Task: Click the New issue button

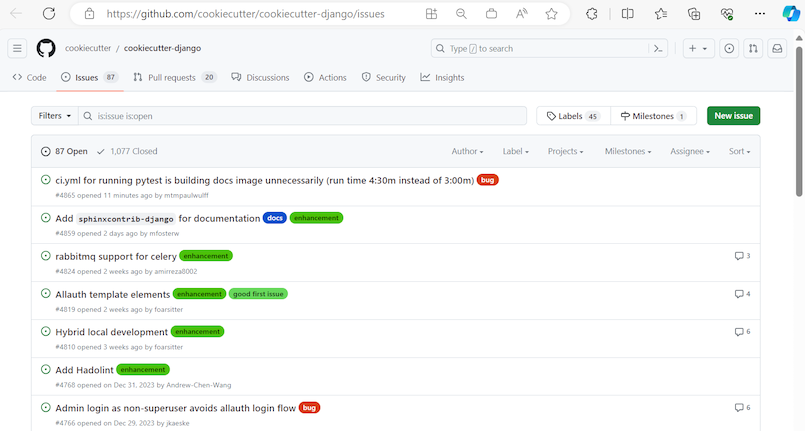Action: 733,116
